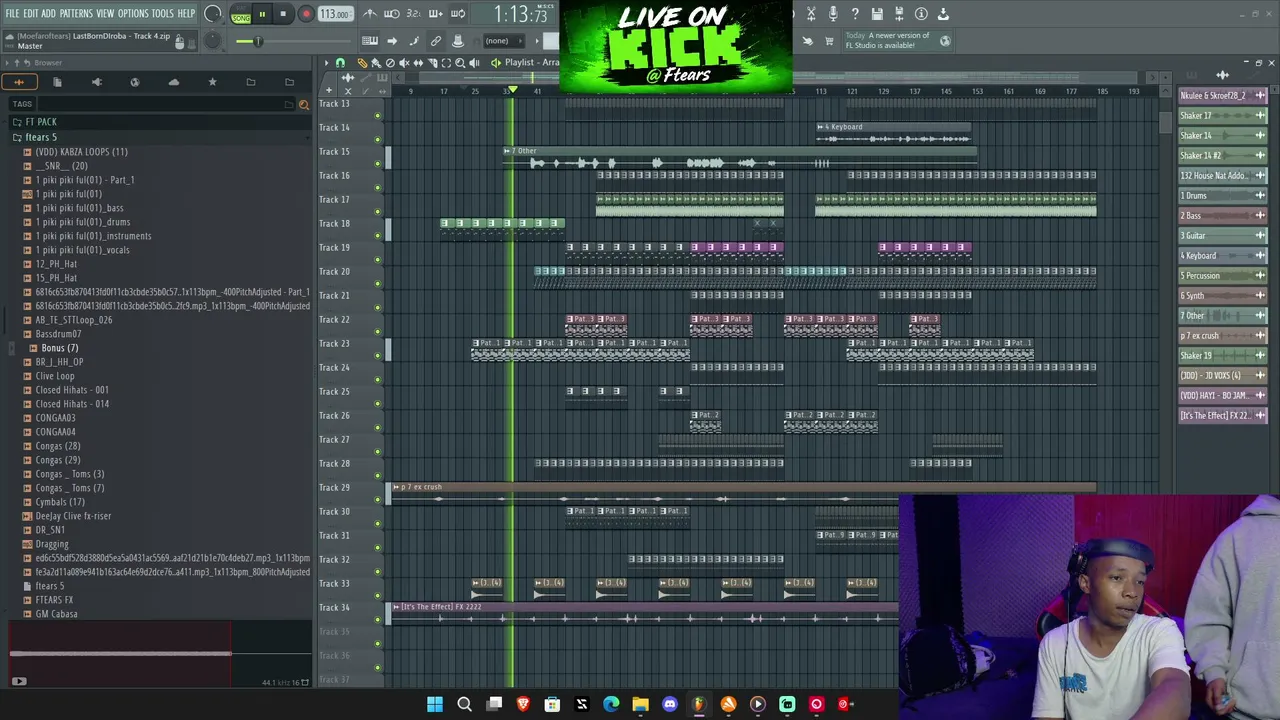Show all browser content tab icon
Image resolution: width=1280 pixels, height=720 pixels.
click(x=19, y=82)
